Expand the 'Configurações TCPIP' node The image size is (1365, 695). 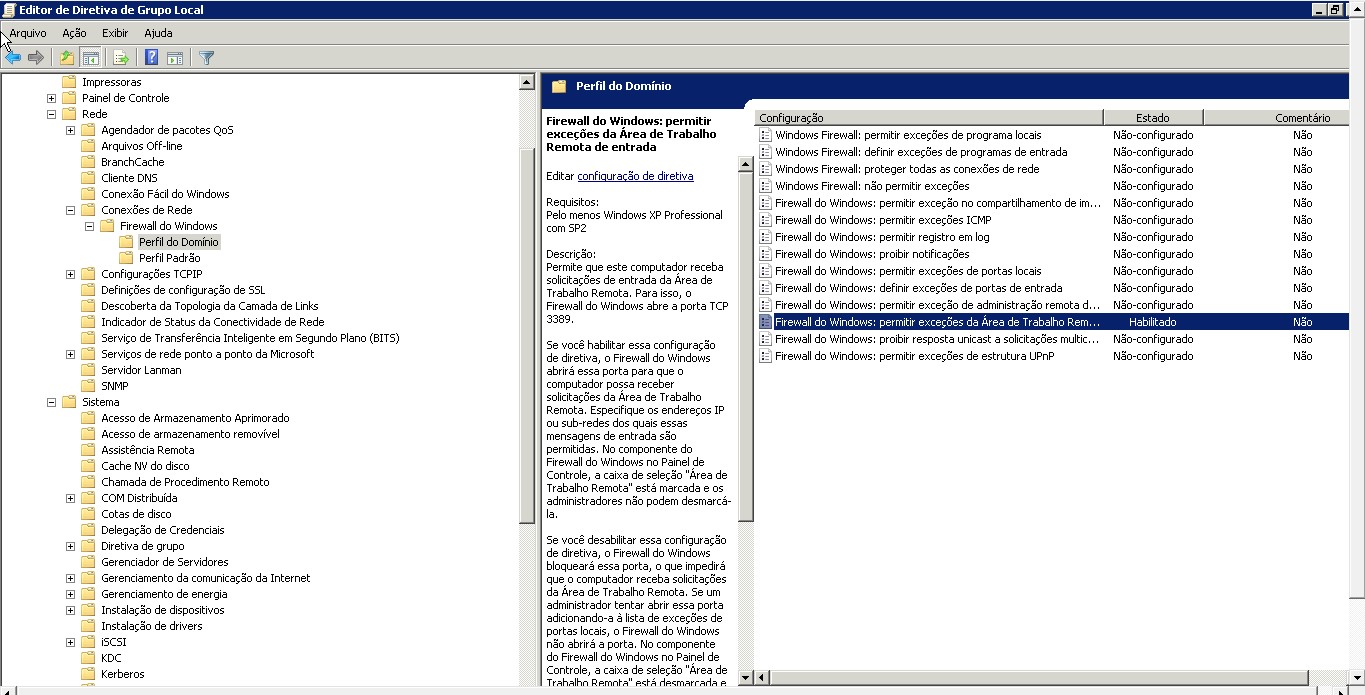(70, 274)
